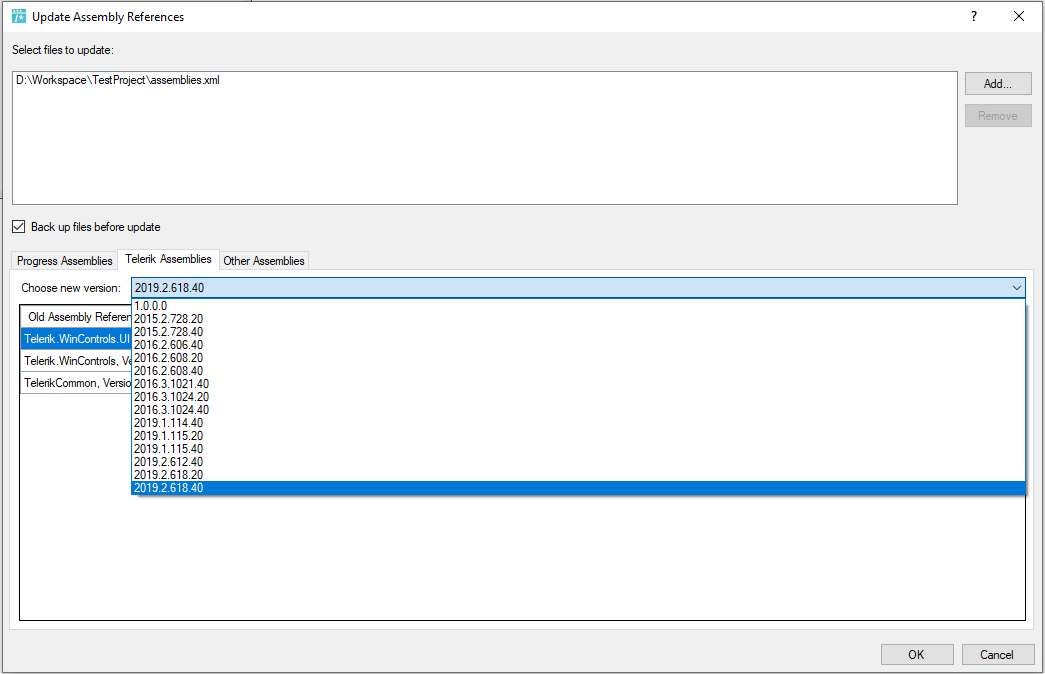This screenshot has width=1045, height=674.
Task: Choose version 2015.2.728.40
Action: 578,332
